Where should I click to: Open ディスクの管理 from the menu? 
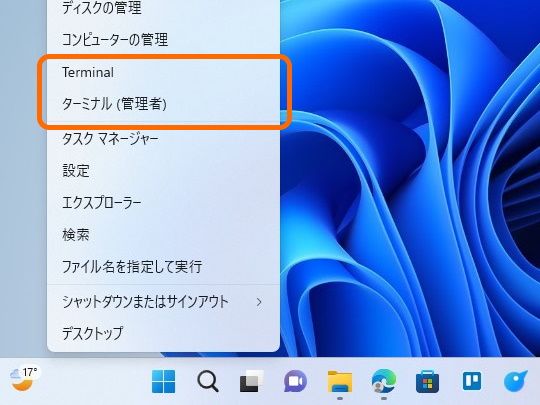[163, 8]
